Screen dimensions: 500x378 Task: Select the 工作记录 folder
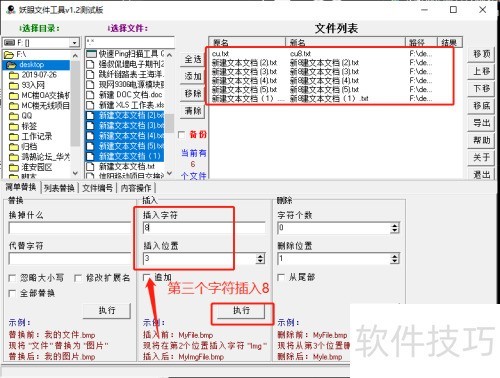[37, 136]
